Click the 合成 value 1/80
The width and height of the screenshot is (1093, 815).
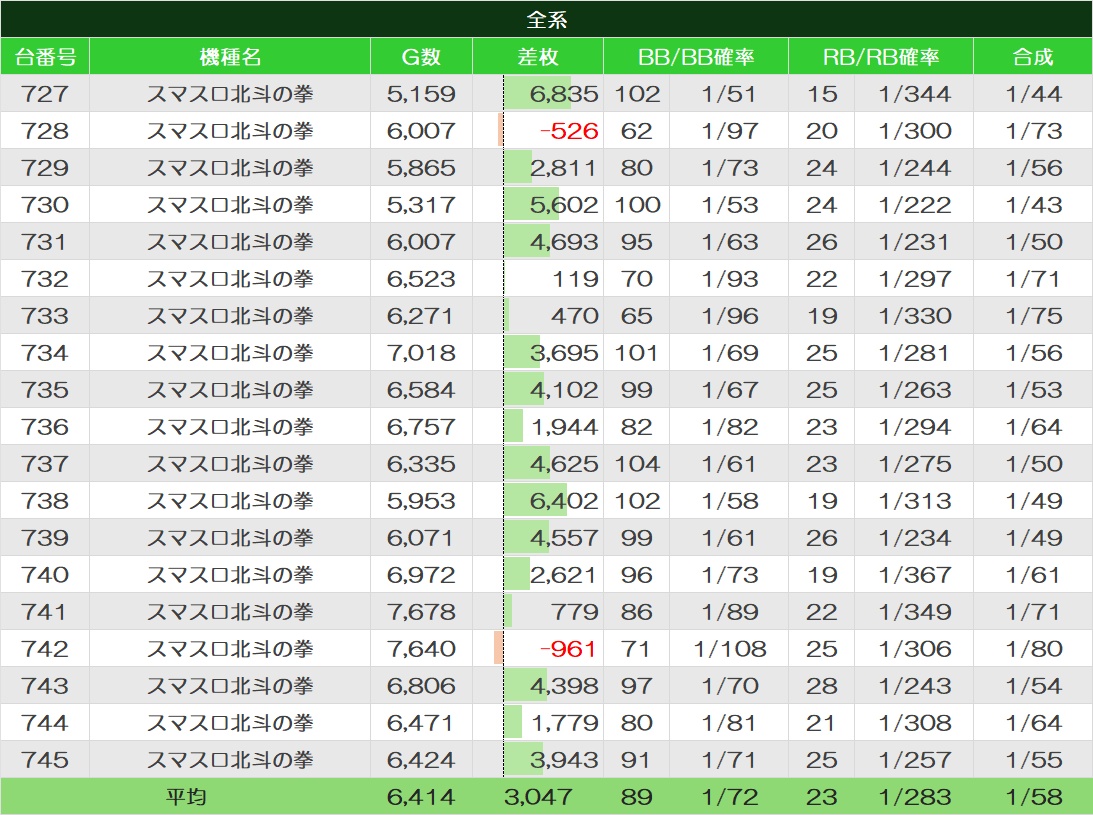point(1033,648)
